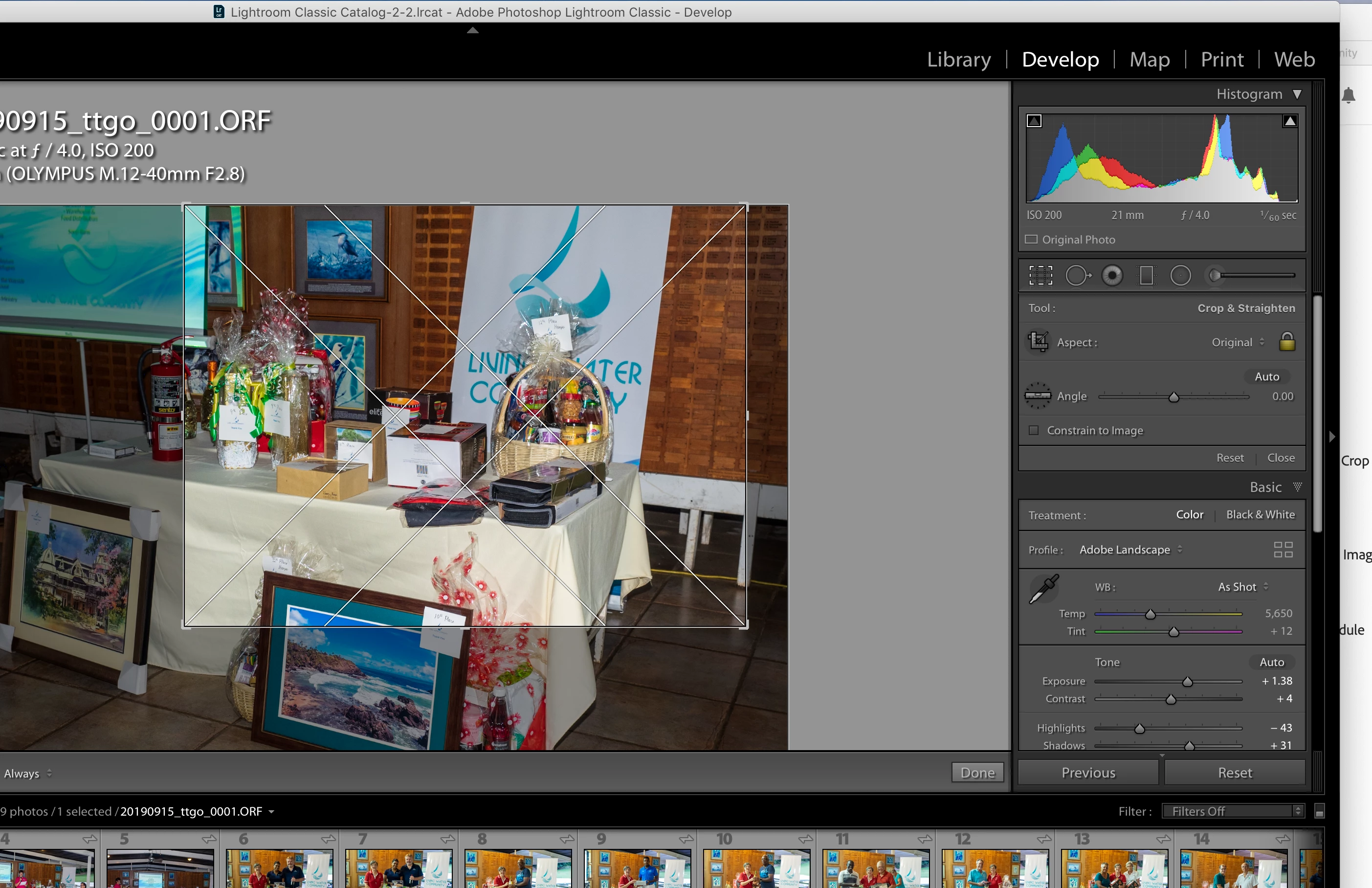Select the Straighten angle tool icon
This screenshot has height=888, width=1372.
coord(1037,396)
